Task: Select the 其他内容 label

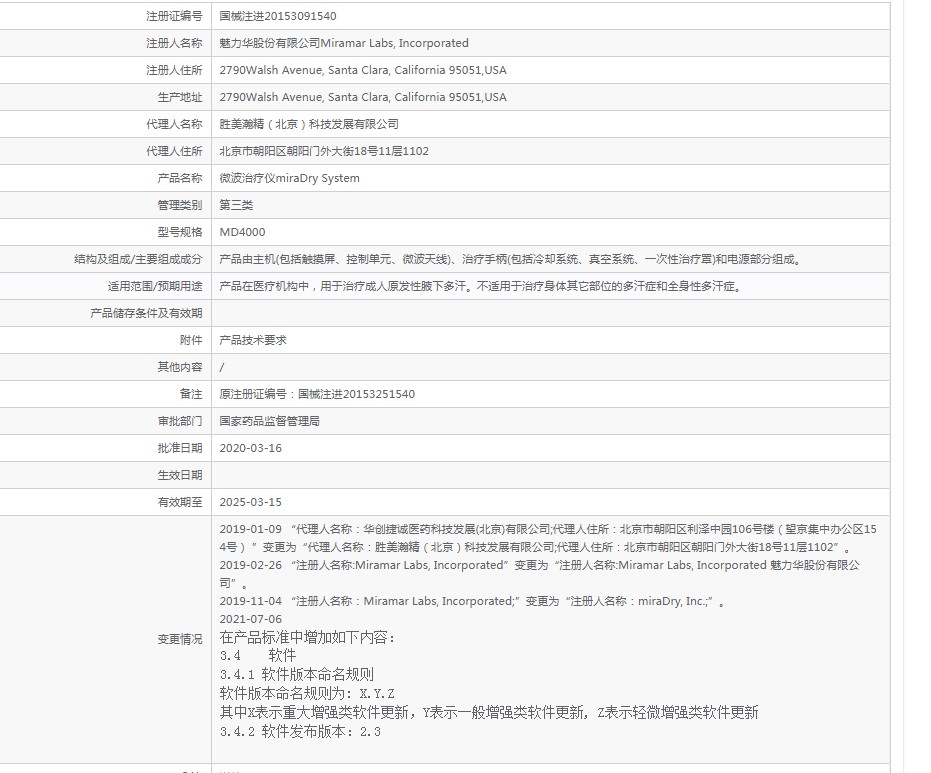Action: pos(180,368)
